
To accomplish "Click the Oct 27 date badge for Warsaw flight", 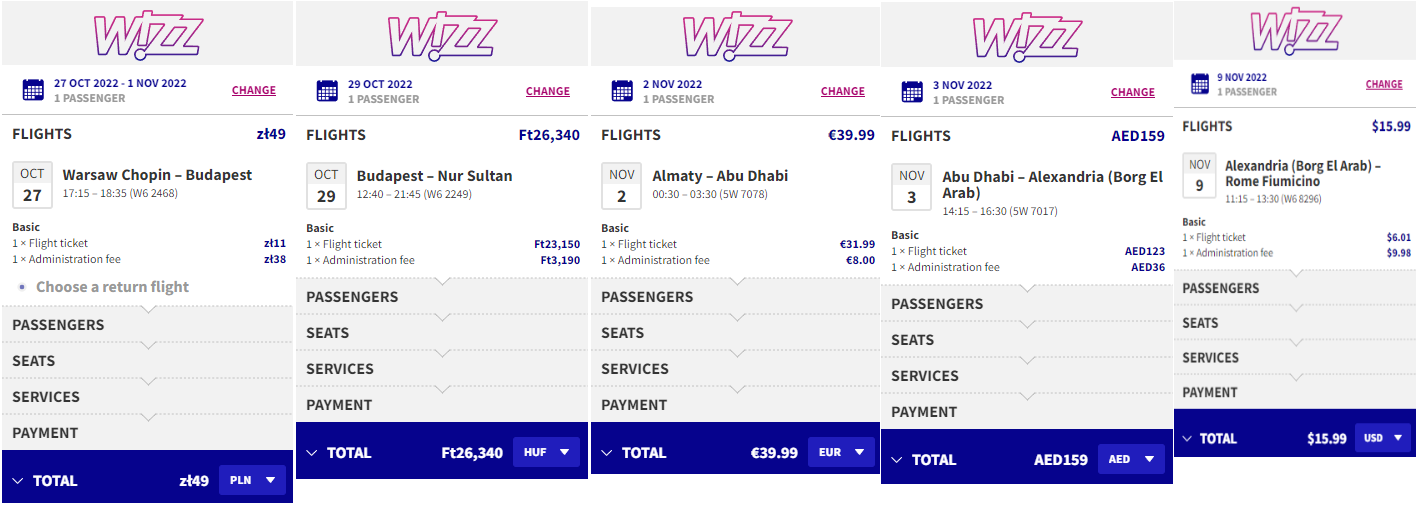I will tap(33, 185).
